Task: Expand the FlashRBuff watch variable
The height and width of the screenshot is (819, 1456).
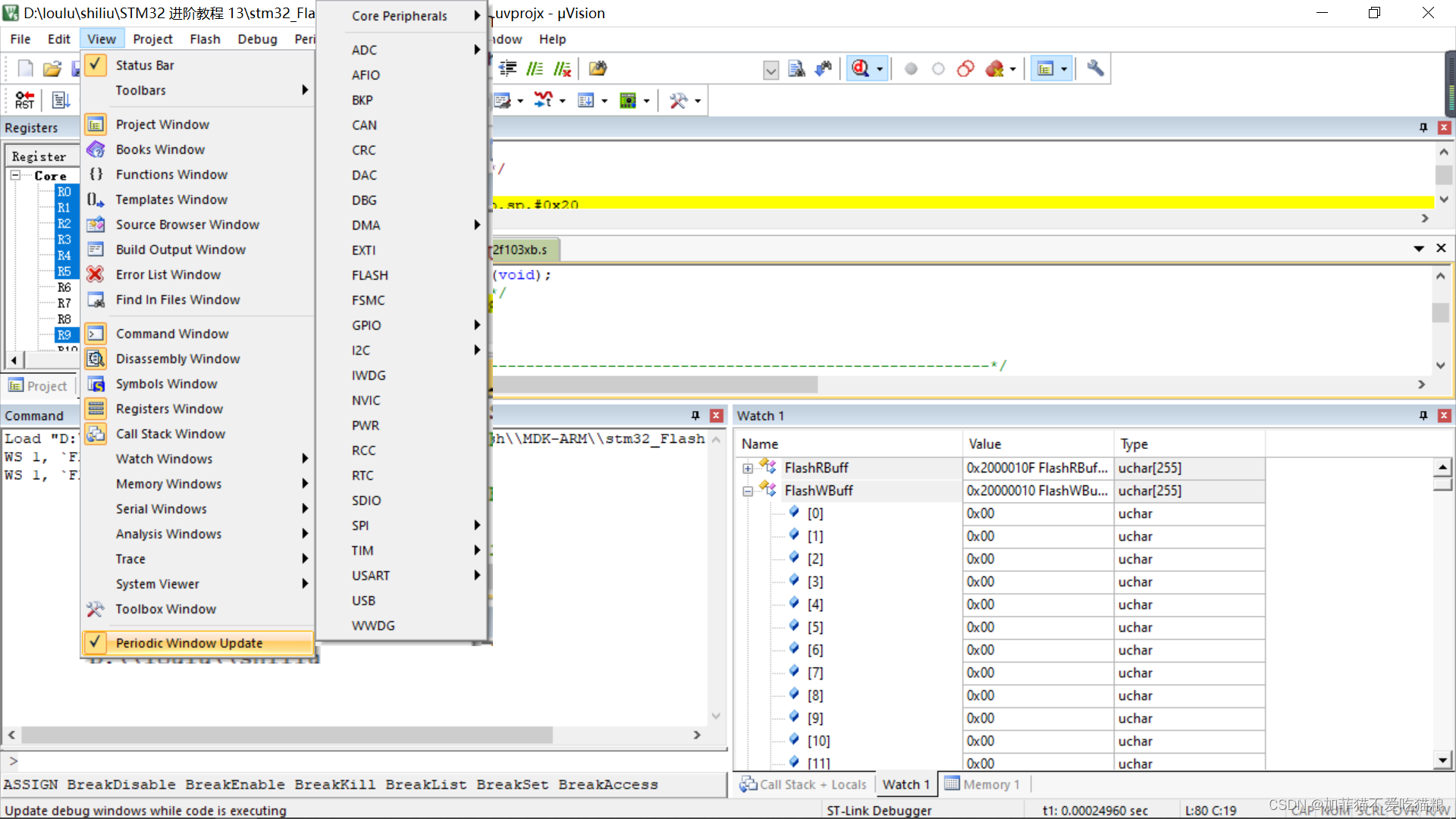Action: 748,469
